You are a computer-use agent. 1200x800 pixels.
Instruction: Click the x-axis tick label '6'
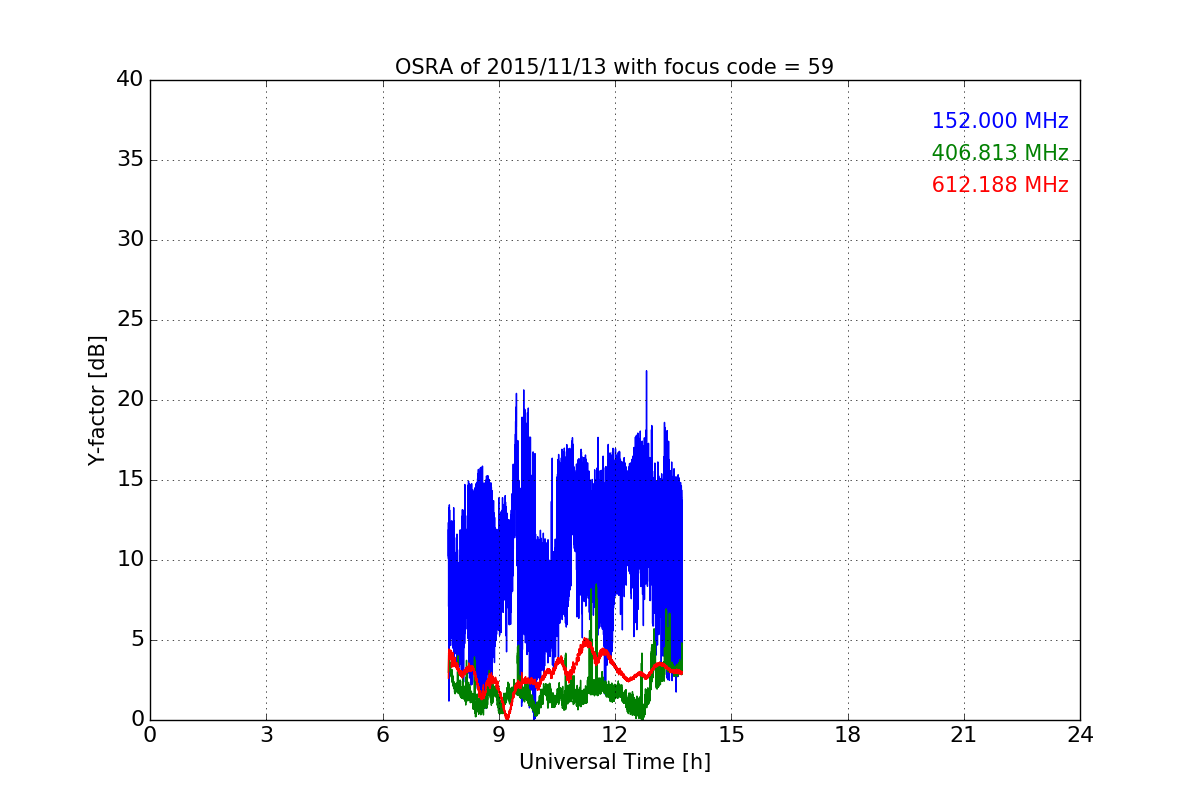(x=382, y=735)
